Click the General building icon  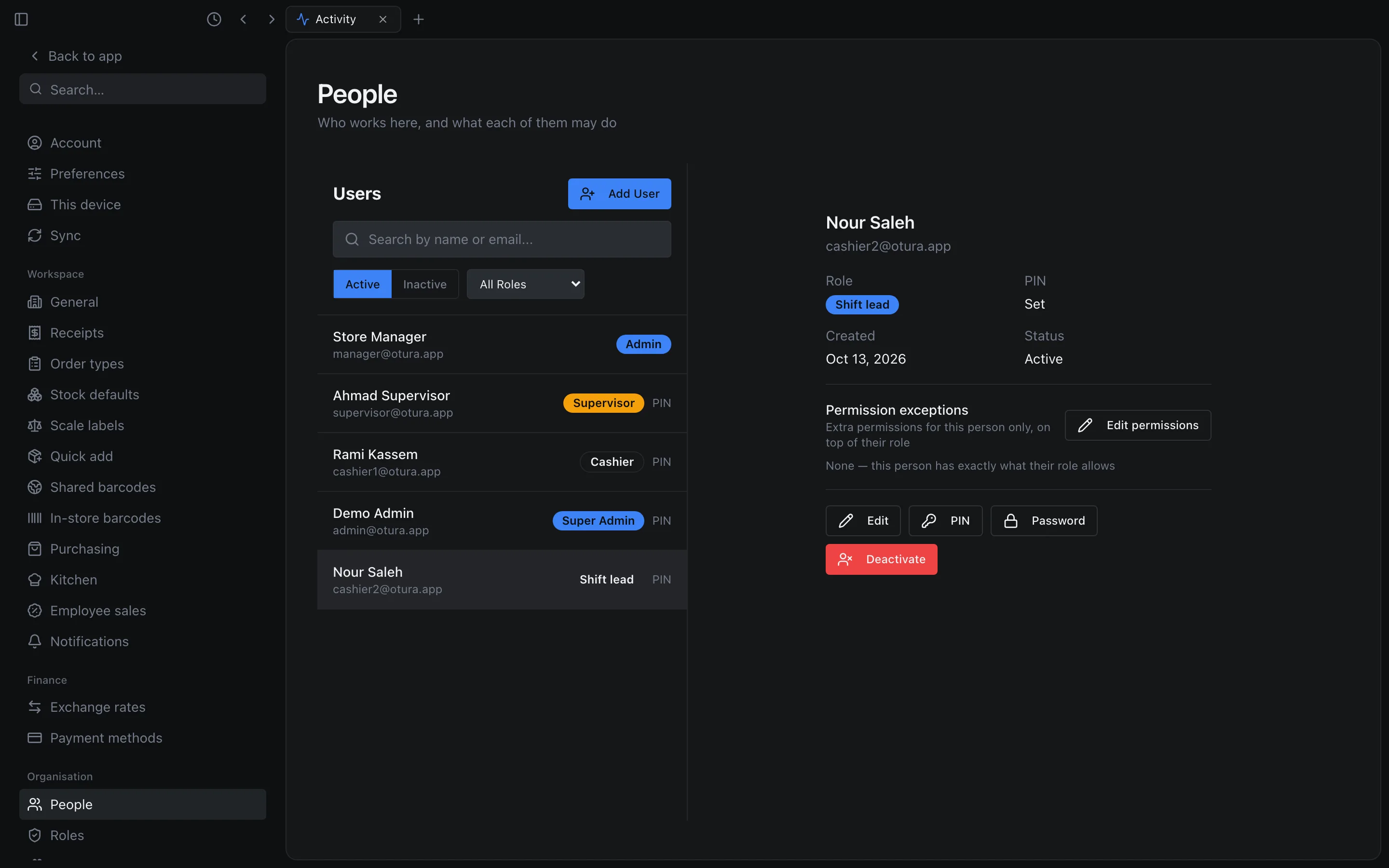[35, 302]
